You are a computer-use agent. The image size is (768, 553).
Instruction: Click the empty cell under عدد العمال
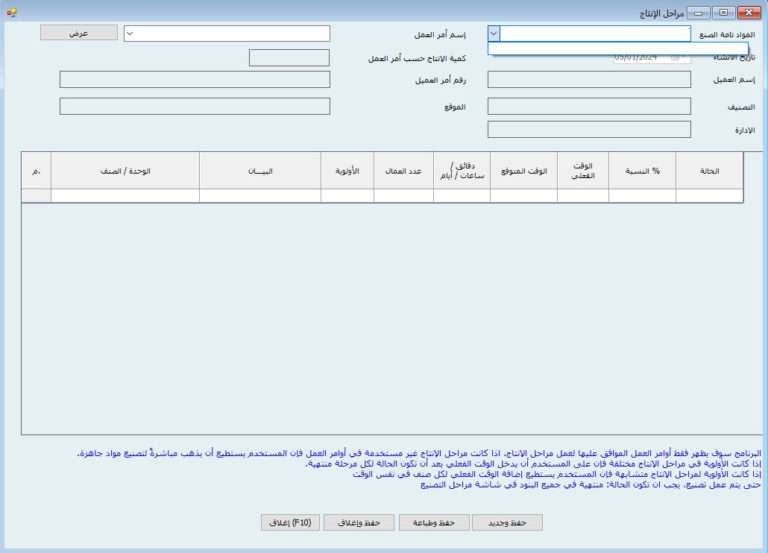(404, 195)
